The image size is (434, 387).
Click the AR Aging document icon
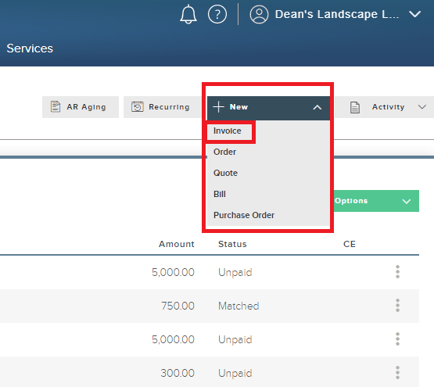55,107
